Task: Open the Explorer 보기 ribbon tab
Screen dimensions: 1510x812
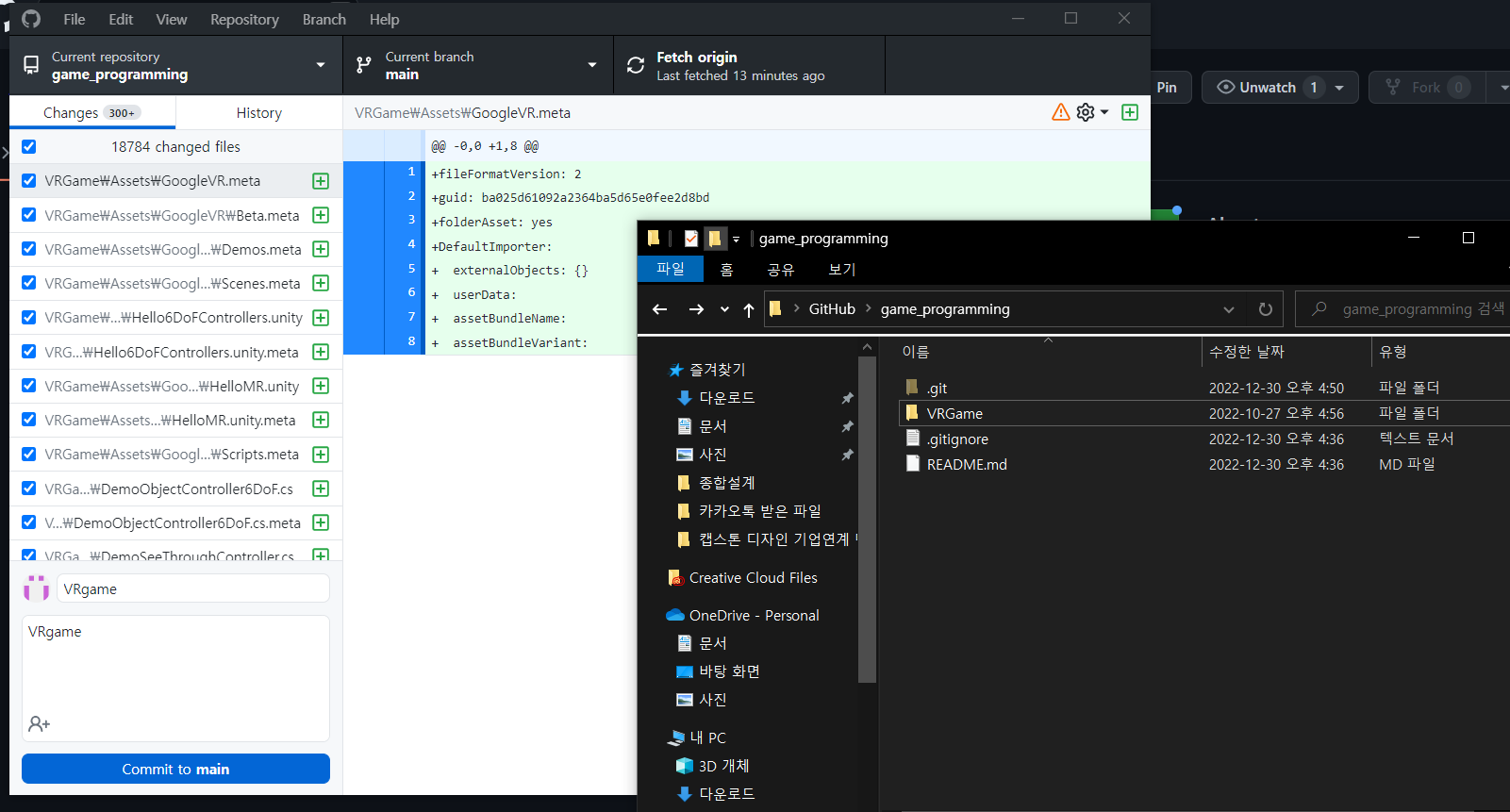Action: 841,270
